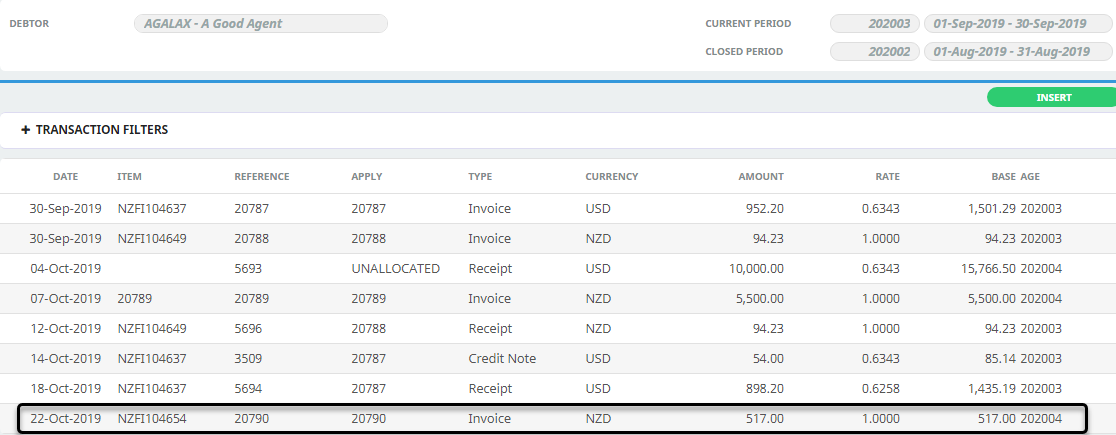Click the Current Period 202003 field

point(875,23)
